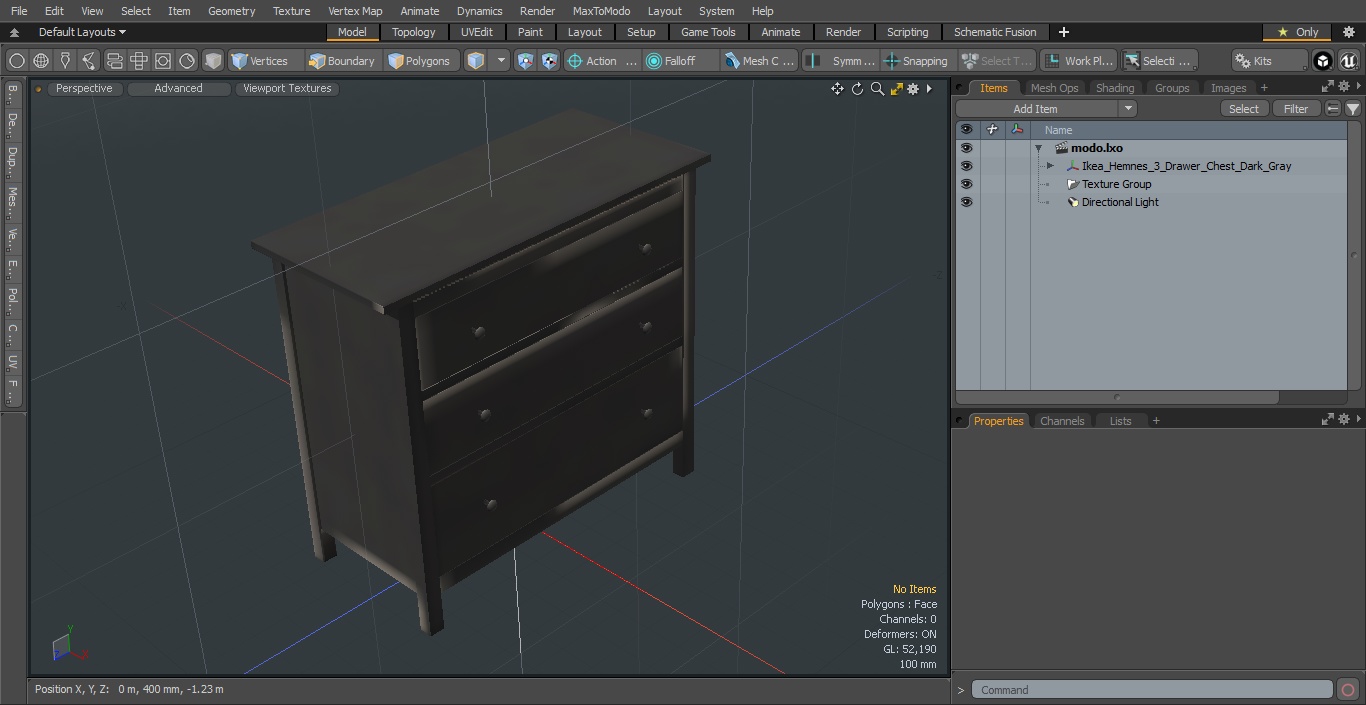Click the gray cube shading icon
The image size is (1366, 705).
point(213,61)
